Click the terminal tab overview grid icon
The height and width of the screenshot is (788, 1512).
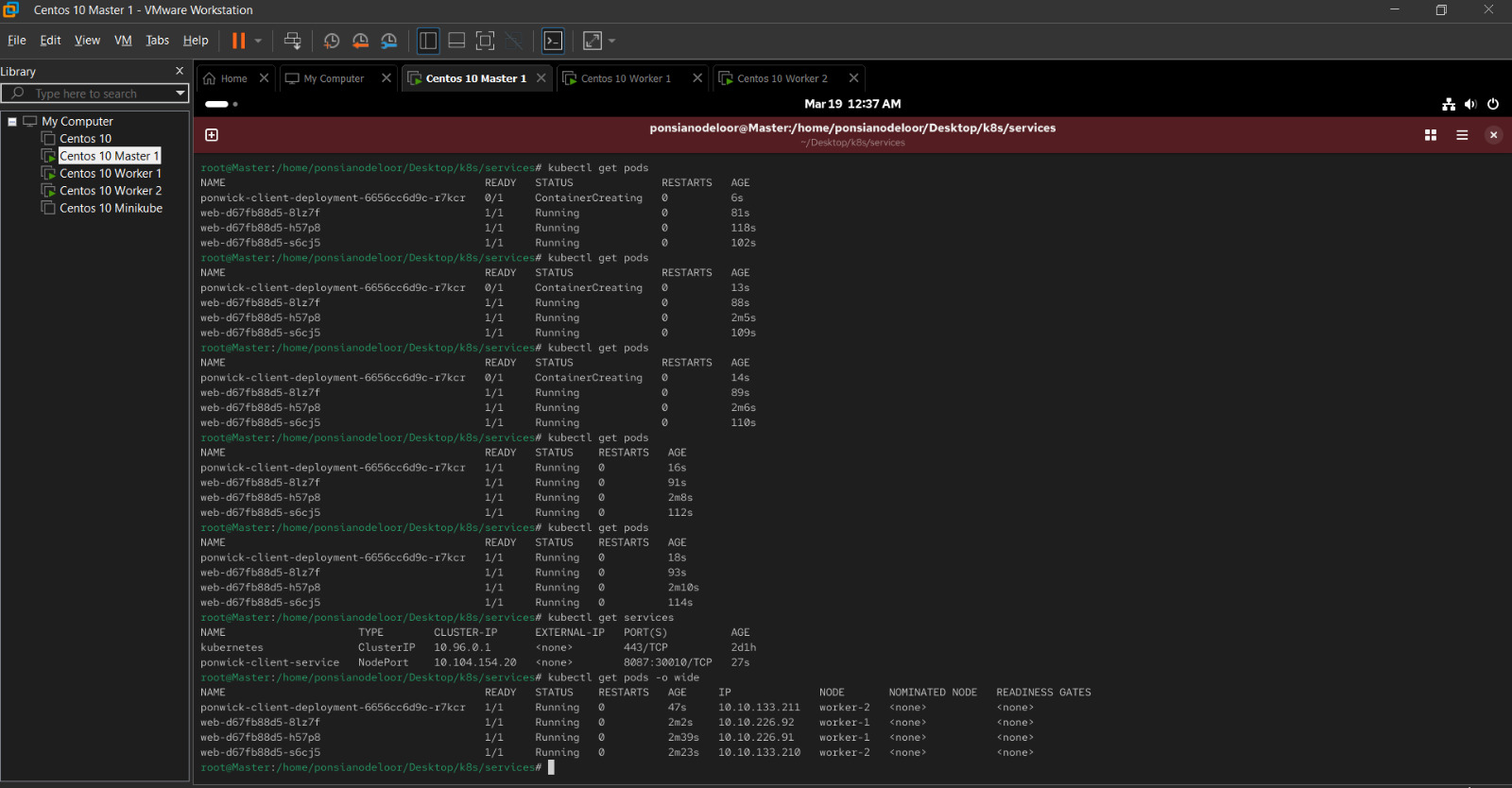(x=1431, y=135)
